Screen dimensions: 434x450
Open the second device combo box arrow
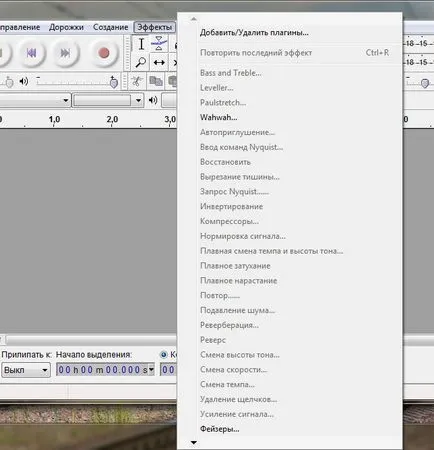pos(138,100)
